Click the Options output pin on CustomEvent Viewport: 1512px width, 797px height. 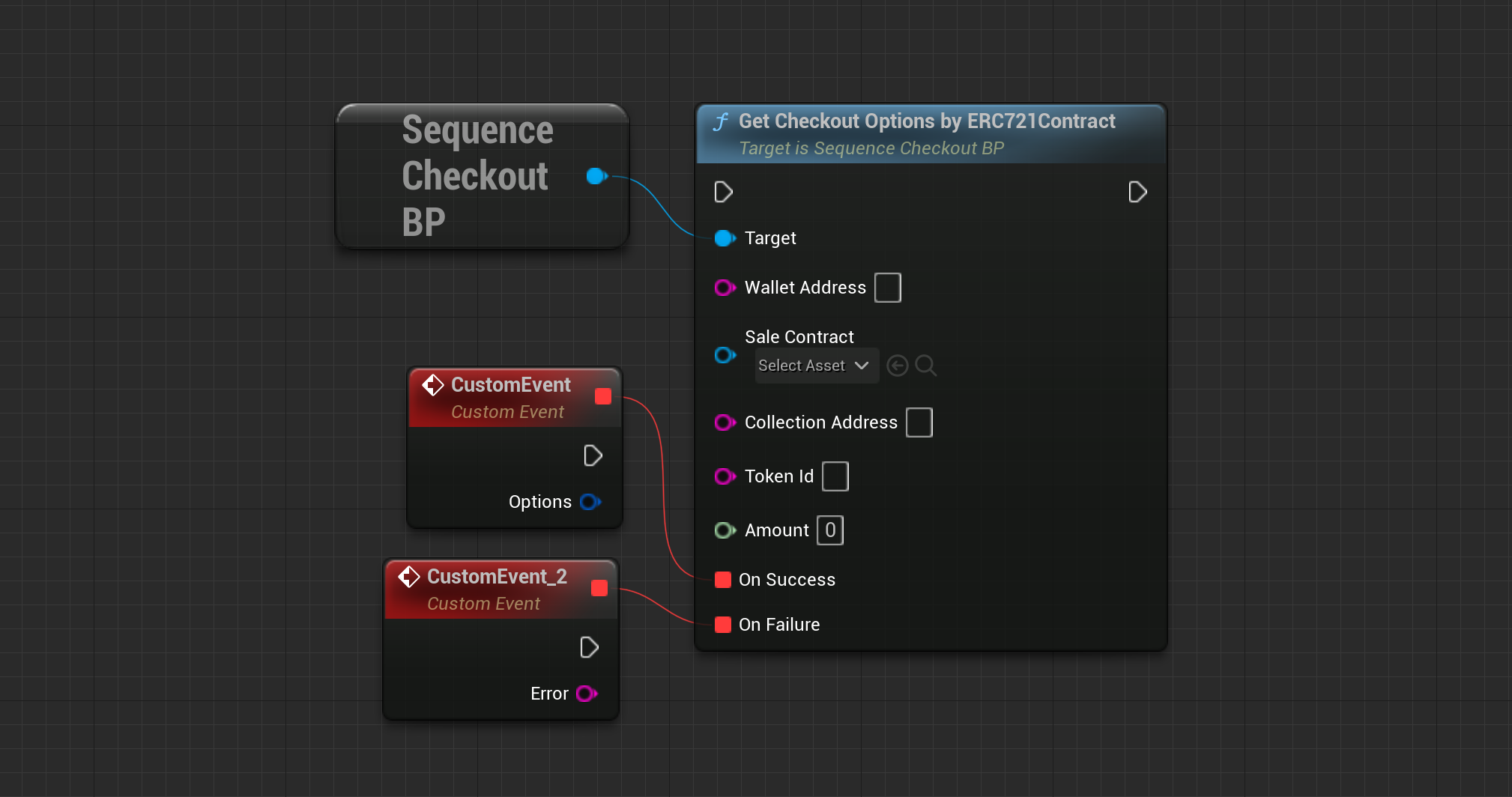590,502
